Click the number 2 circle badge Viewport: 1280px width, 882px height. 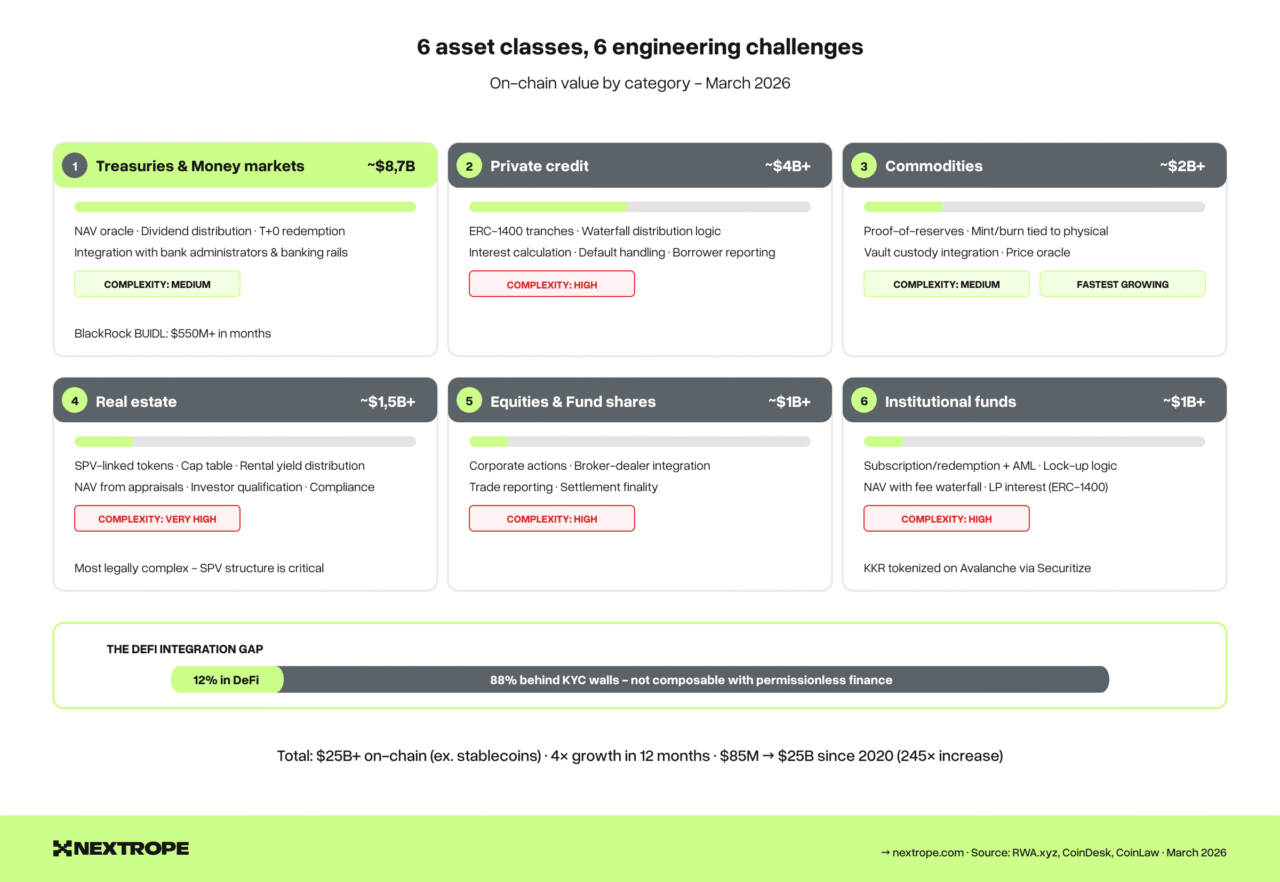[x=469, y=166]
